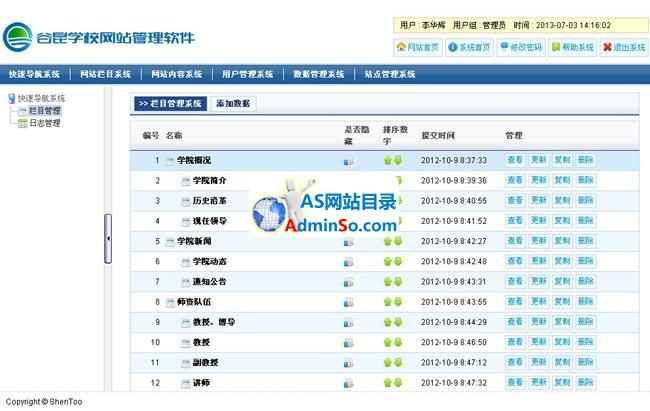Switch to the 栏目管理系统 tab

(170, 104)
